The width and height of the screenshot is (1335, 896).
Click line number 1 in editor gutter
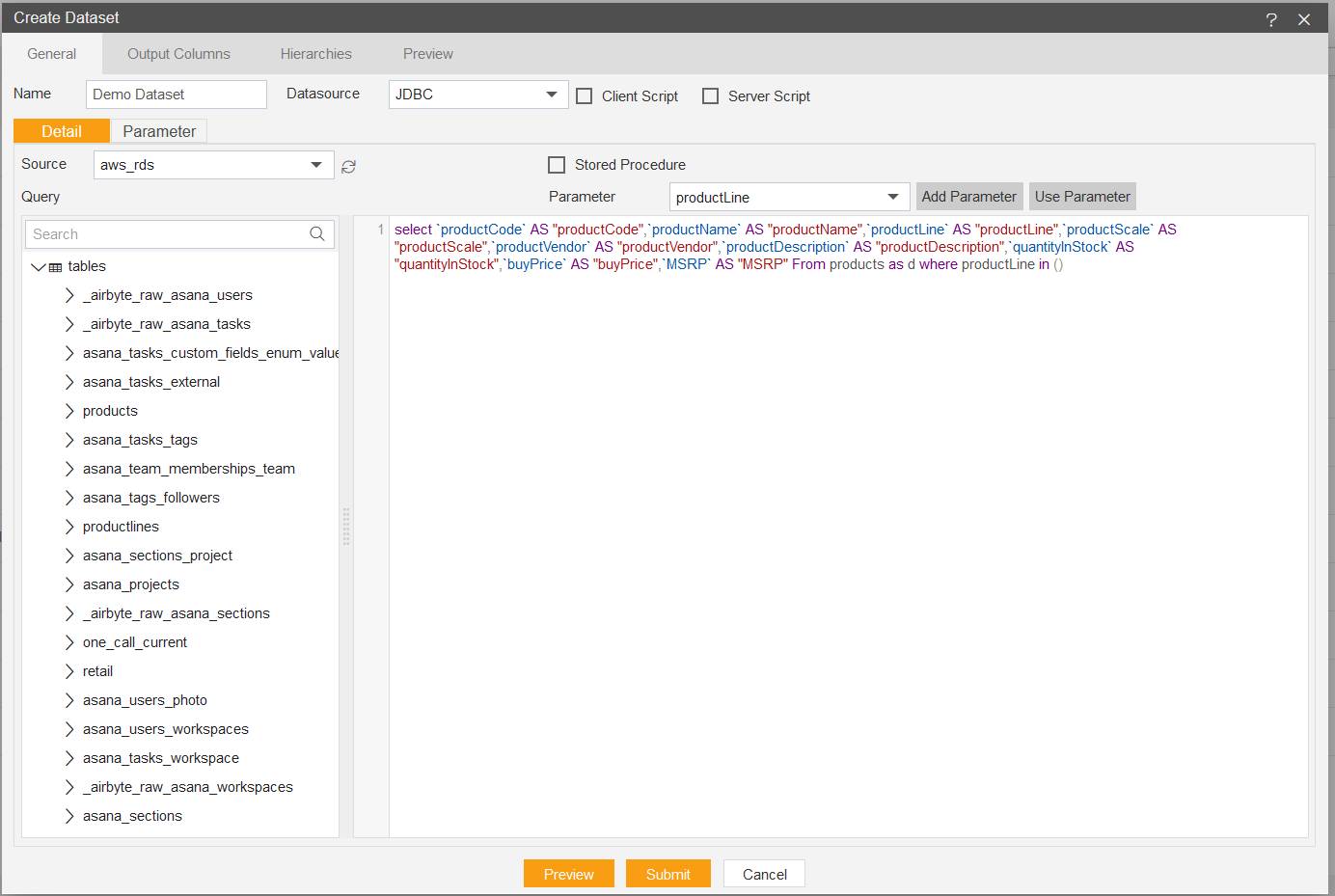[381, 230]
